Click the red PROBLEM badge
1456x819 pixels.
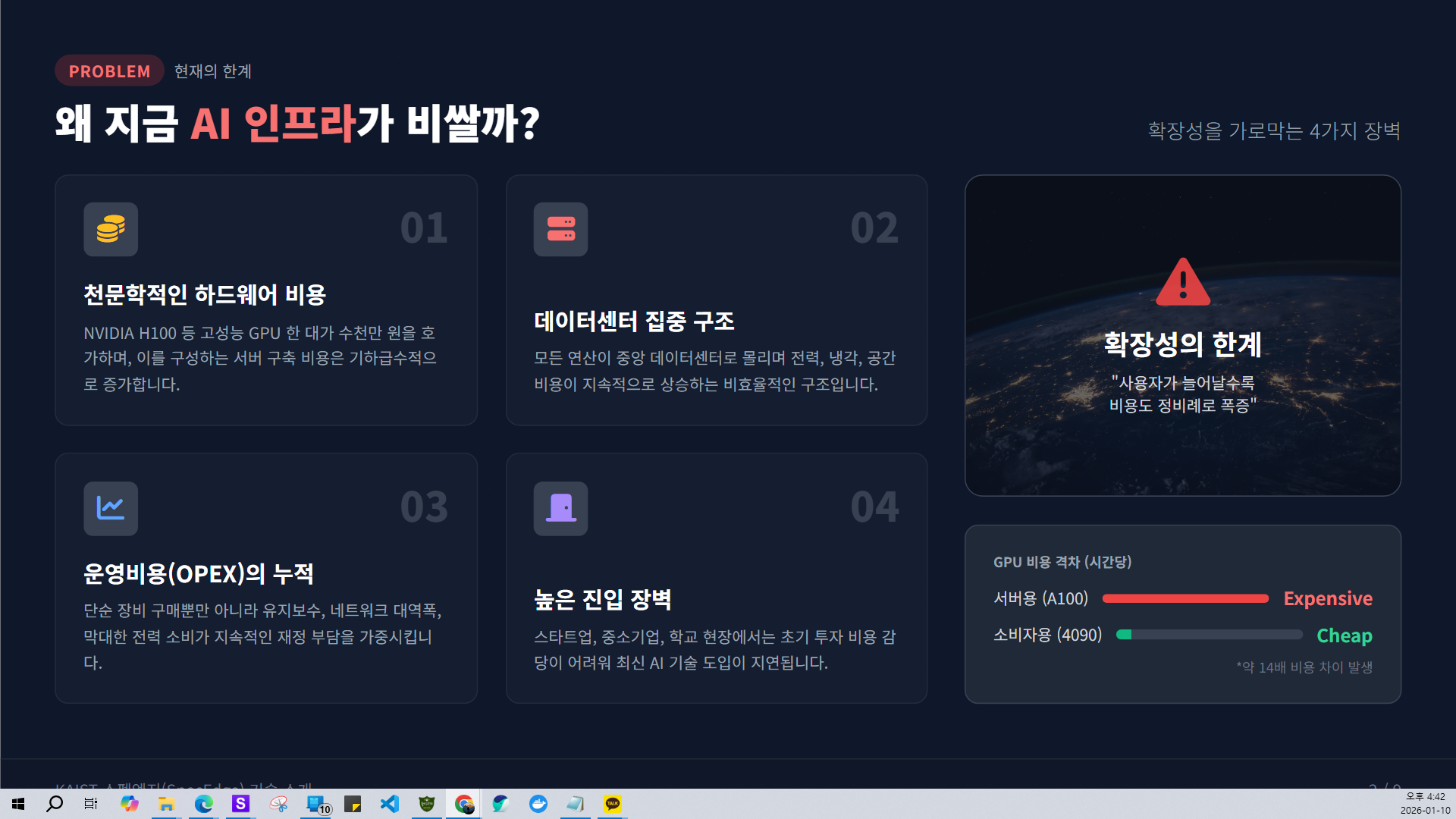pos(109,71)
